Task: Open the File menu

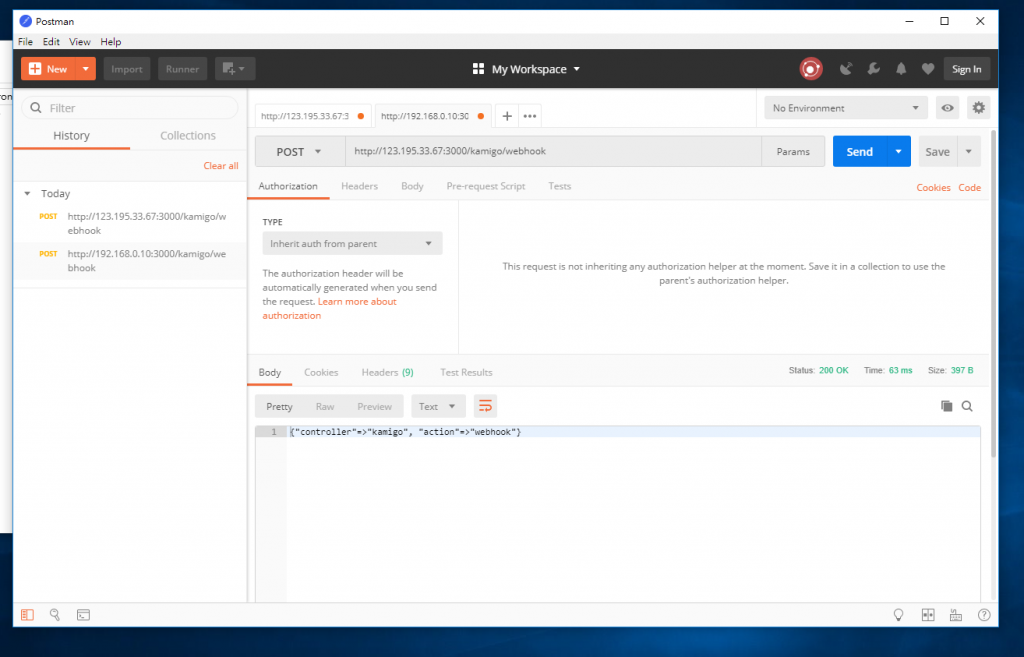Action: (x=25, y=41)
